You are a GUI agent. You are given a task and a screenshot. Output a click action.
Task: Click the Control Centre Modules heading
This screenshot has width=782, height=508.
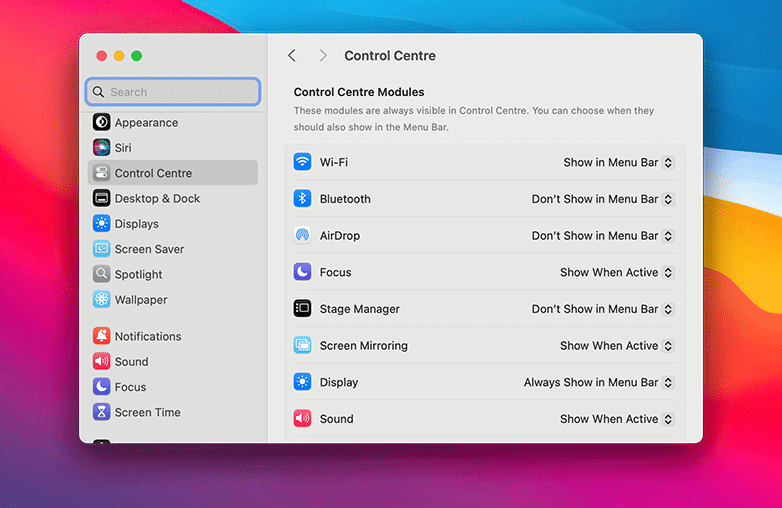(x=359, y=92)
